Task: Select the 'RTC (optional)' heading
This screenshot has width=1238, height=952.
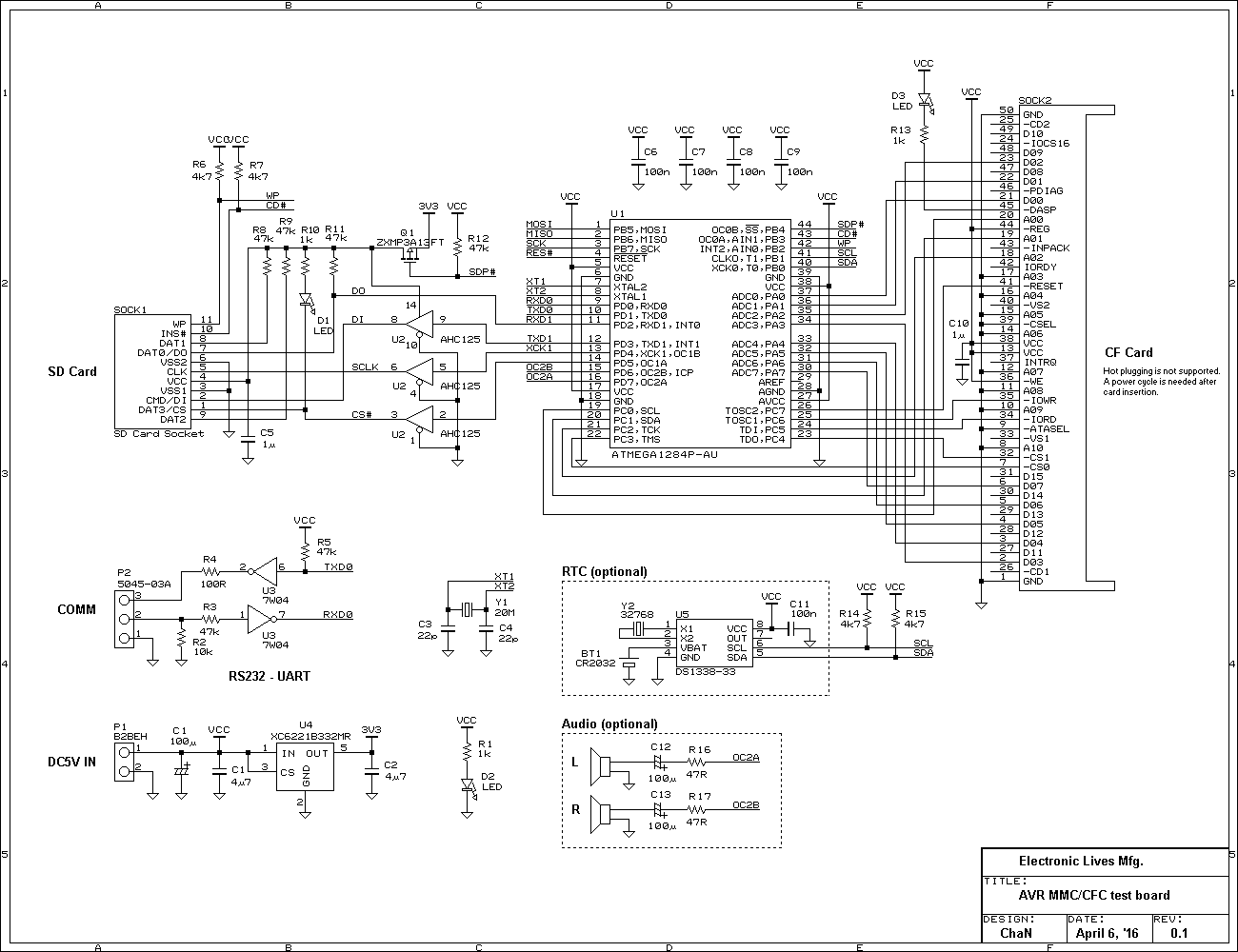Action: click(x=605, y=572)
